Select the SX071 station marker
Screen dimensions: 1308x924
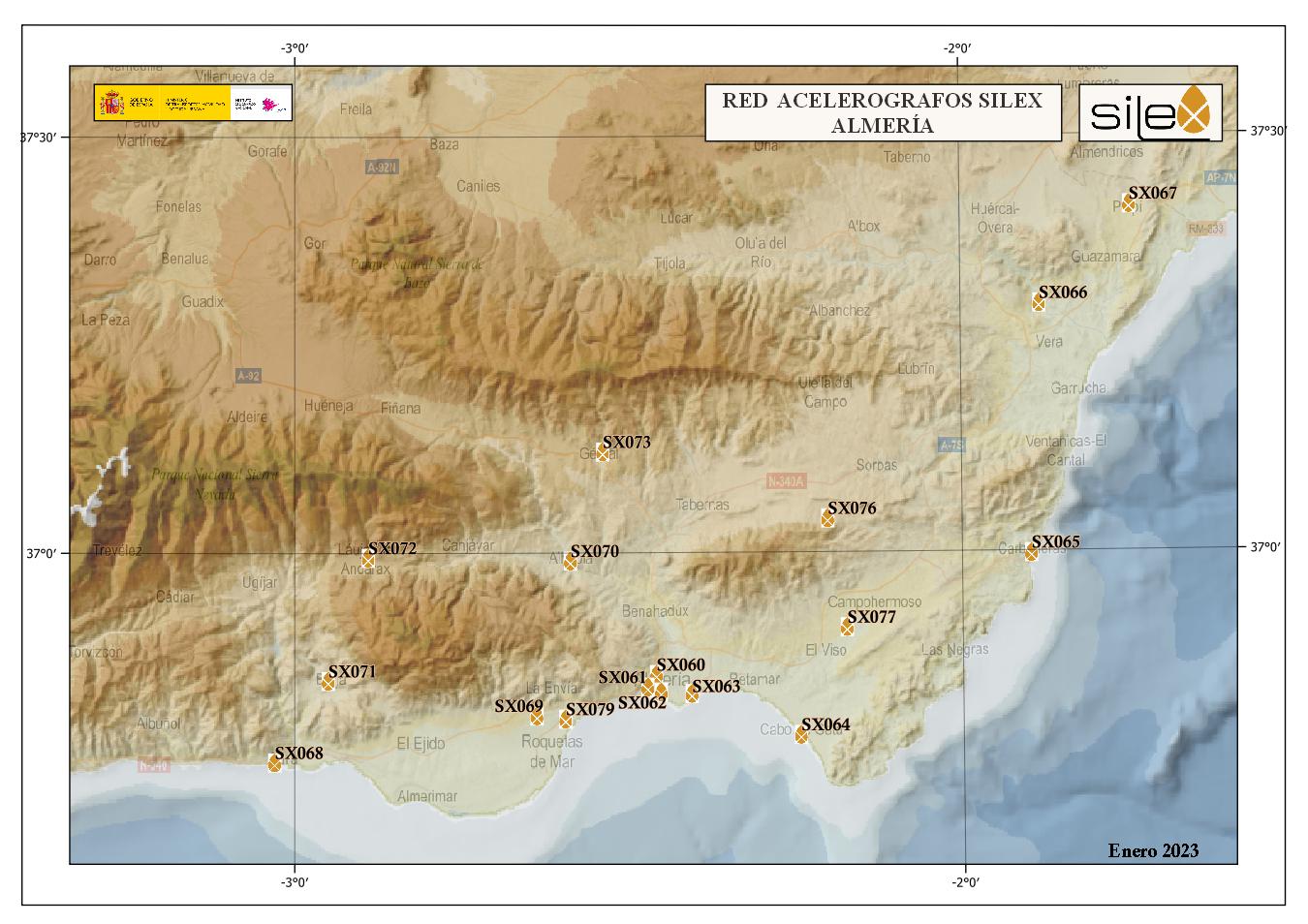(327, 682)
